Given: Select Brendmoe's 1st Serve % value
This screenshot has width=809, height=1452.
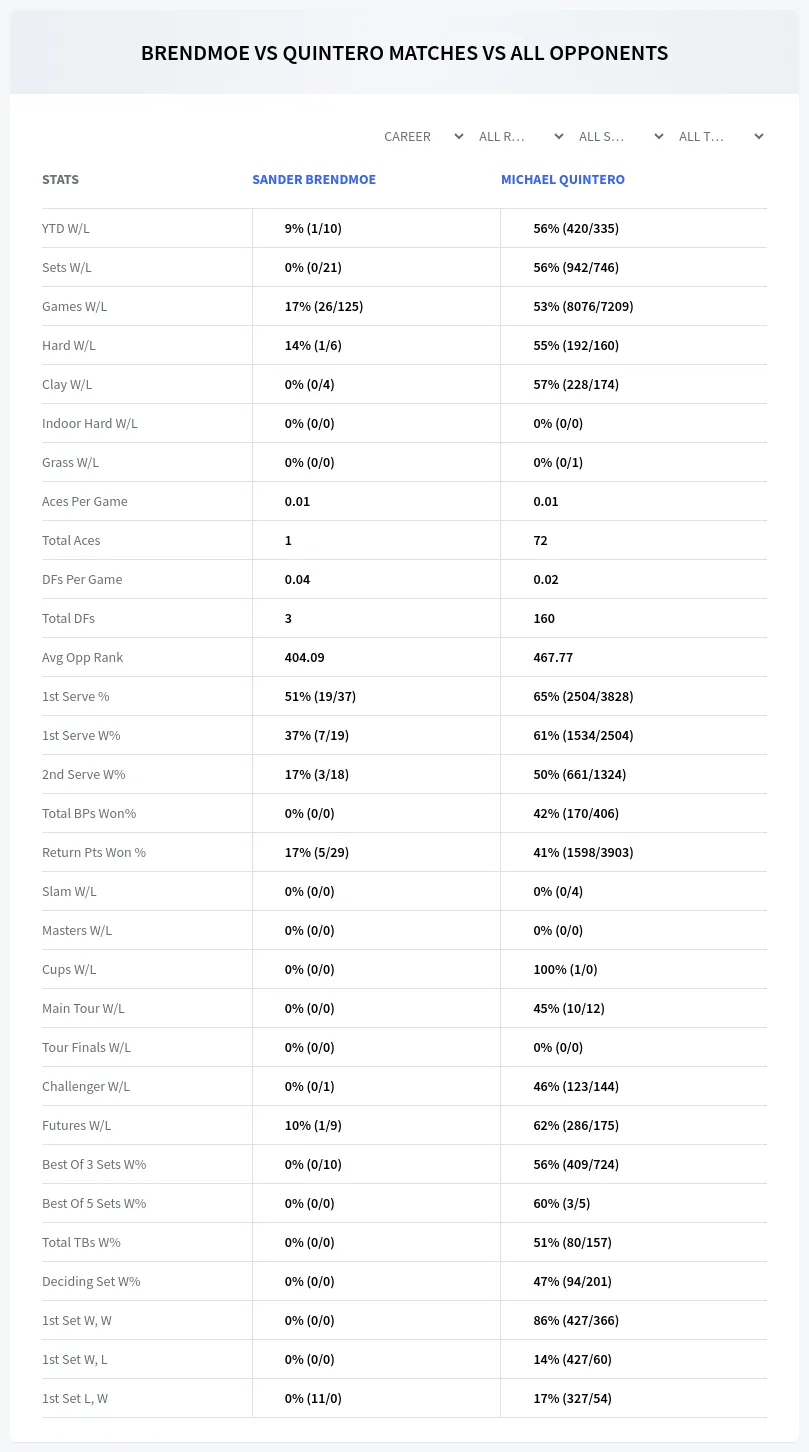Looking at the screenshot, I should point(320,697).
